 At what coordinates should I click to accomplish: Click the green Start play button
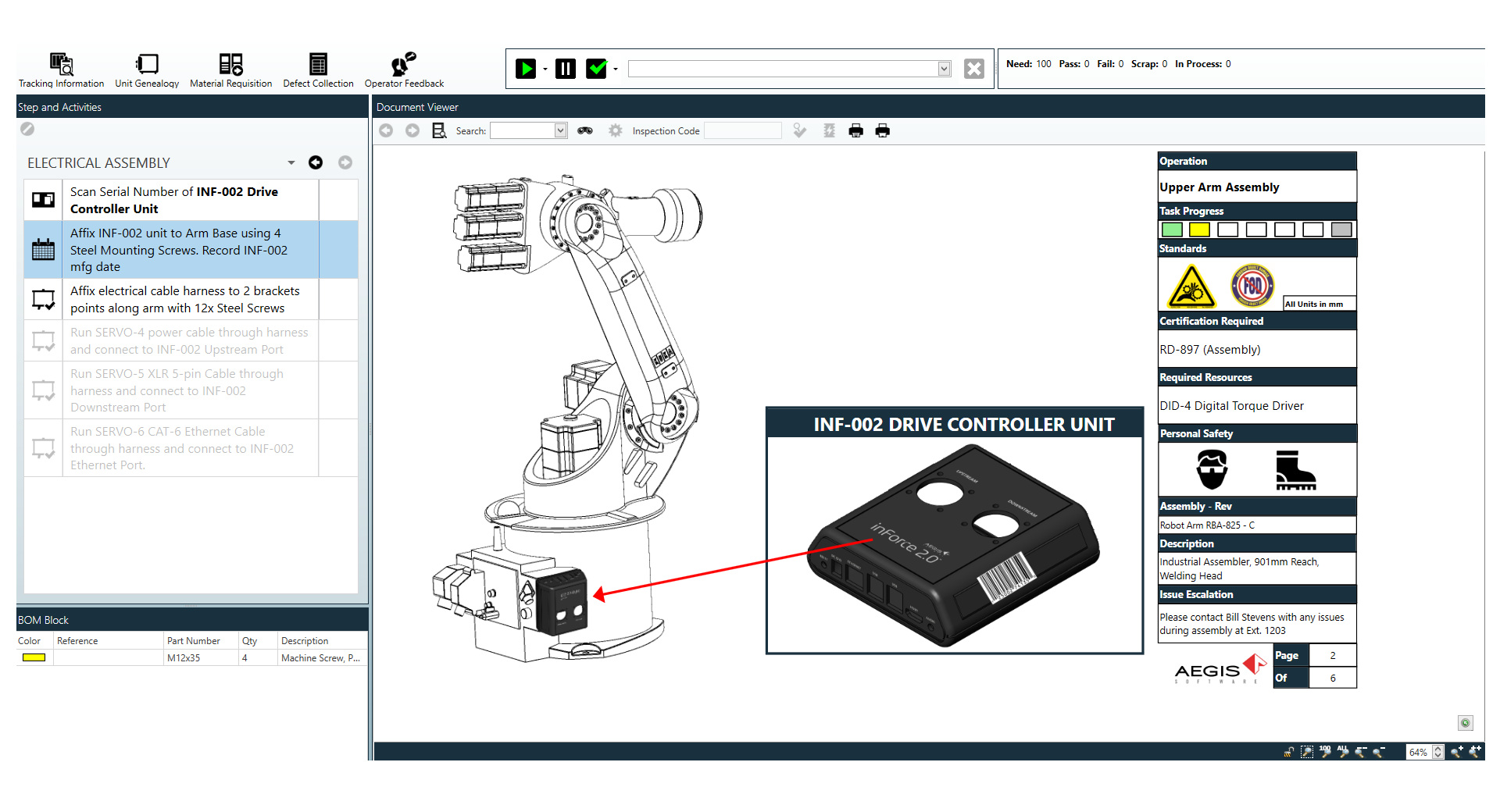click(526, 69)
